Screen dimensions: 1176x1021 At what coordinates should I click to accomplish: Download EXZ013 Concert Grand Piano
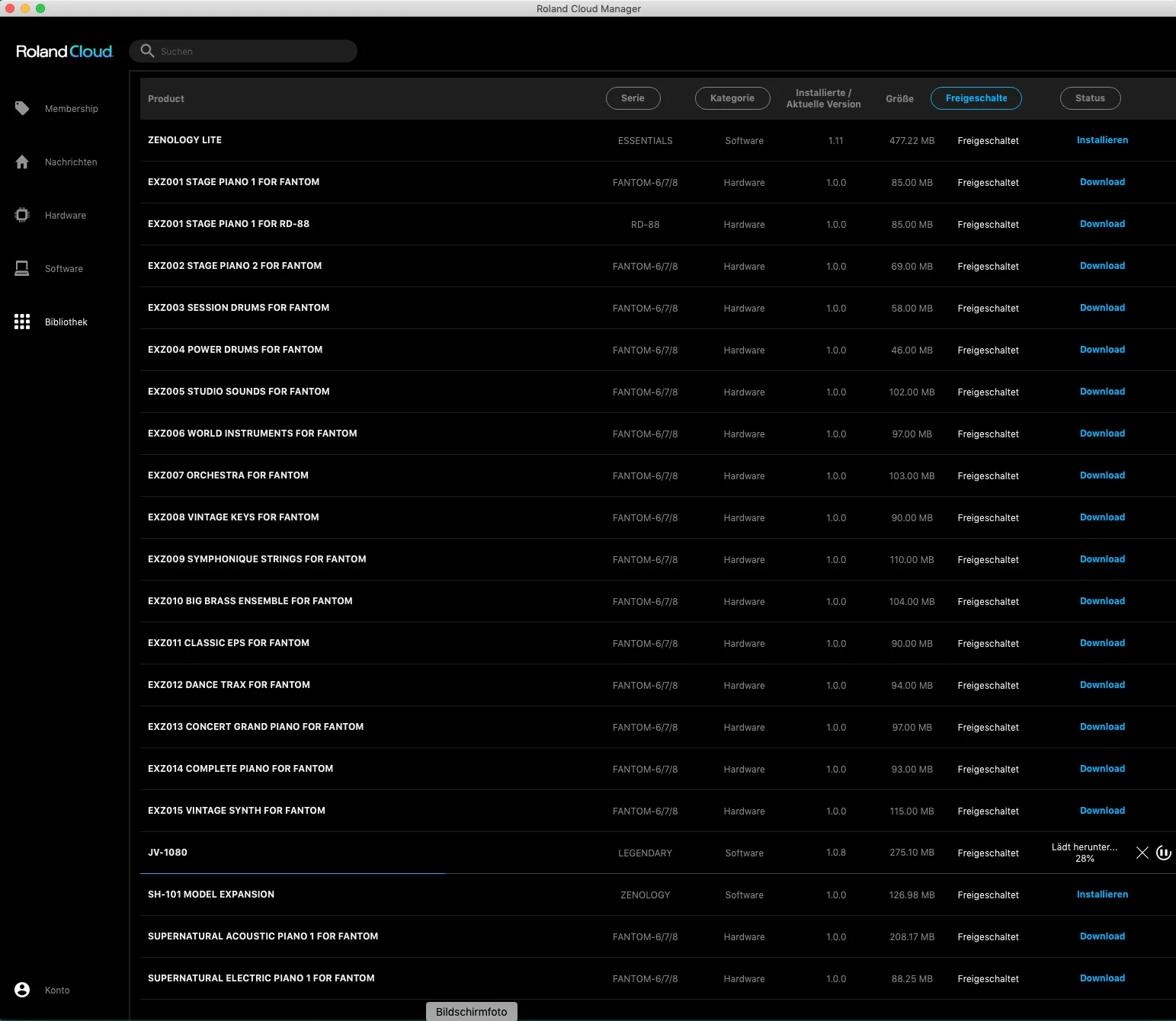[1102, 727]
